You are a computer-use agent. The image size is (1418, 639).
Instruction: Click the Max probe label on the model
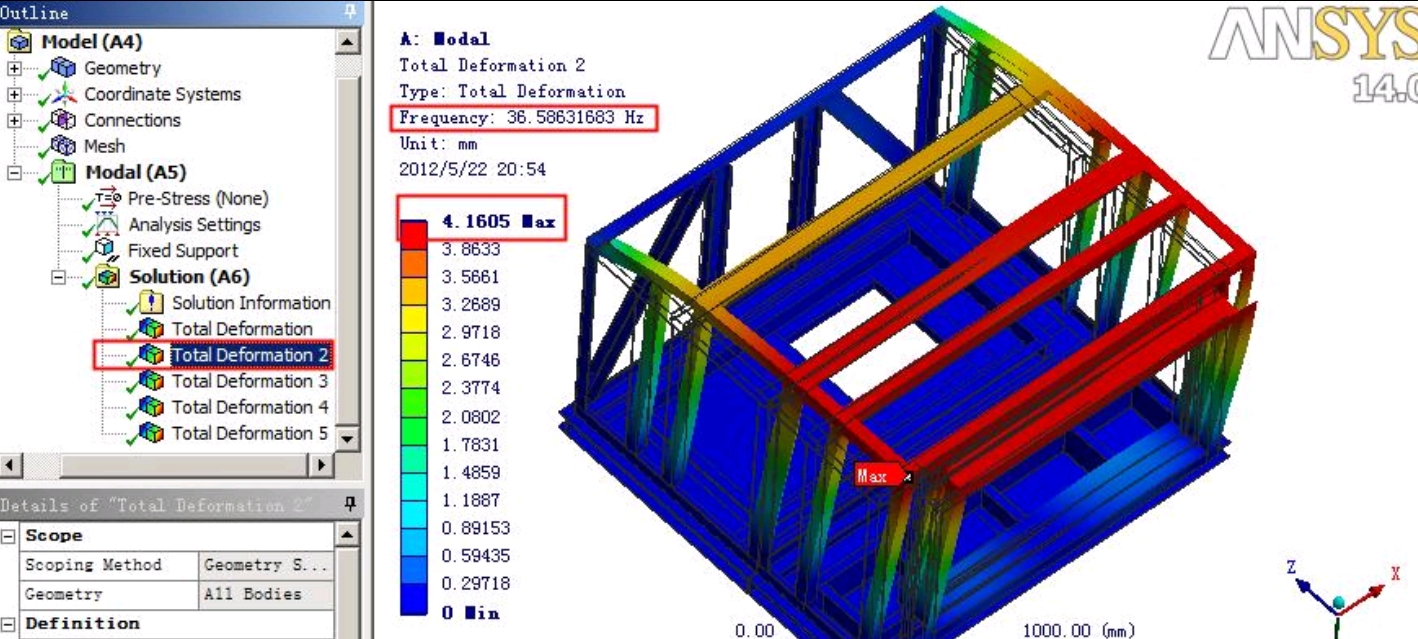pos(877,476)
